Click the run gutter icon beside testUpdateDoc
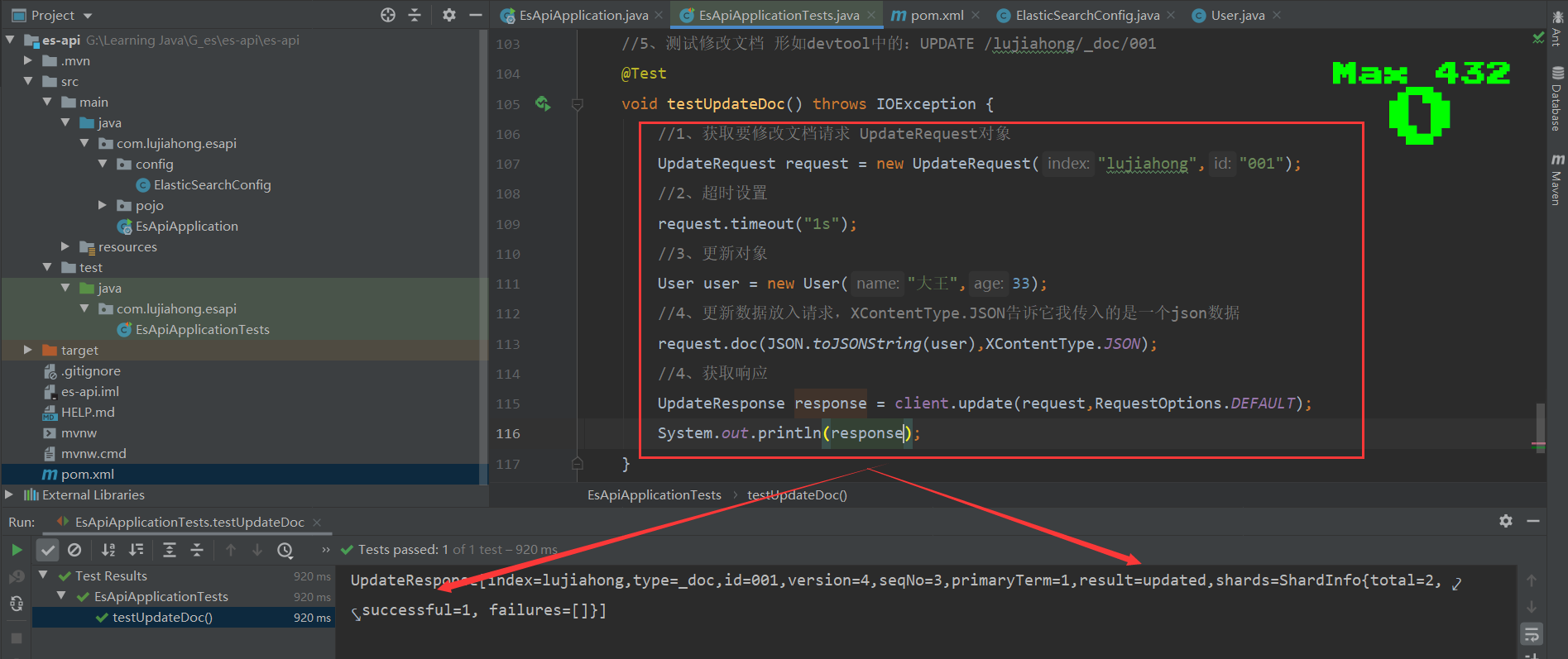Image resolution: width=1568 pixels, height=659 pixels. (543, 103)
